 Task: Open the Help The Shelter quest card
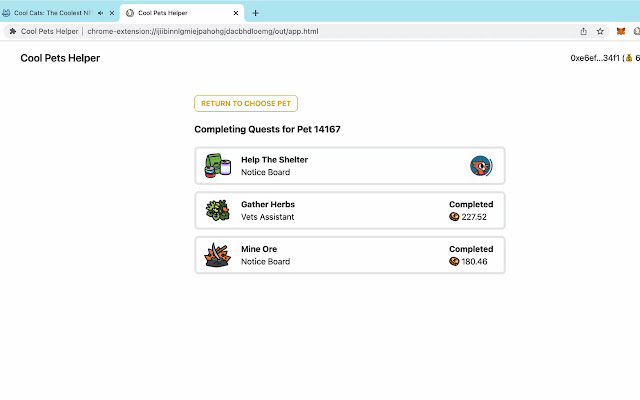(350, 166)
